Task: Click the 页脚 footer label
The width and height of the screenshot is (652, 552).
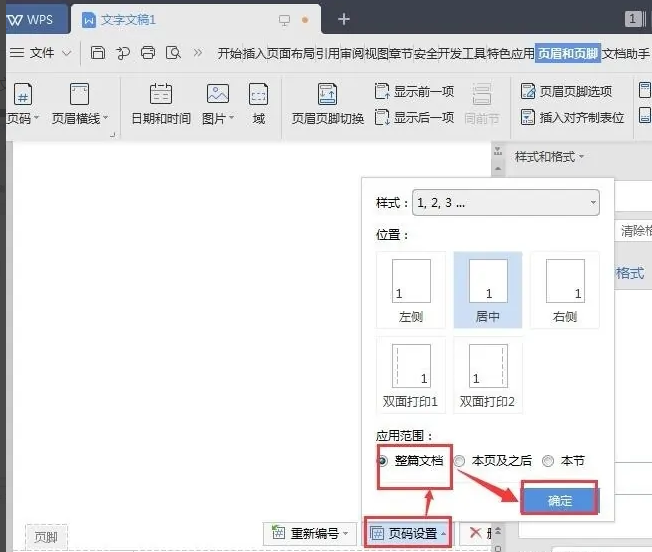Action: (46, 537)
